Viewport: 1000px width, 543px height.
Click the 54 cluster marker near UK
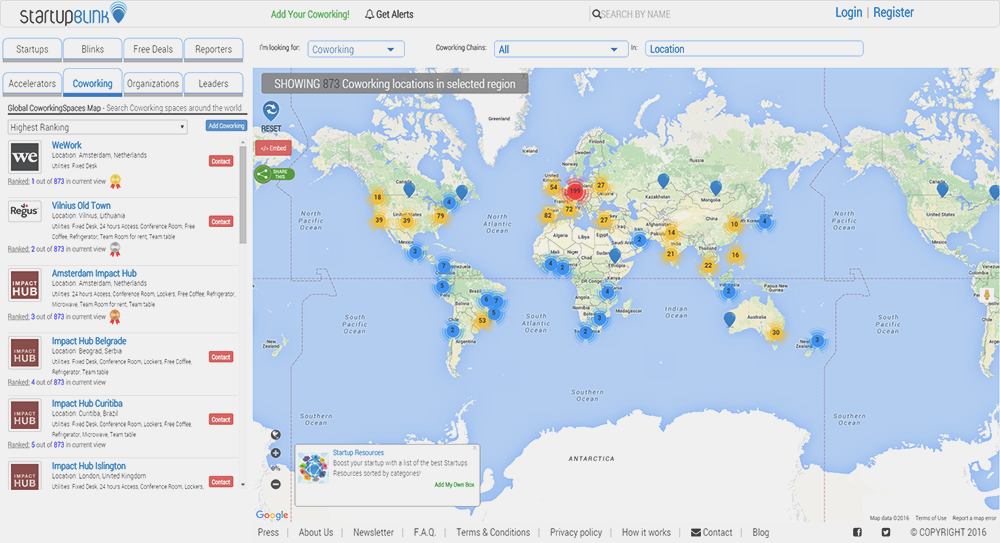coord(553,187)
